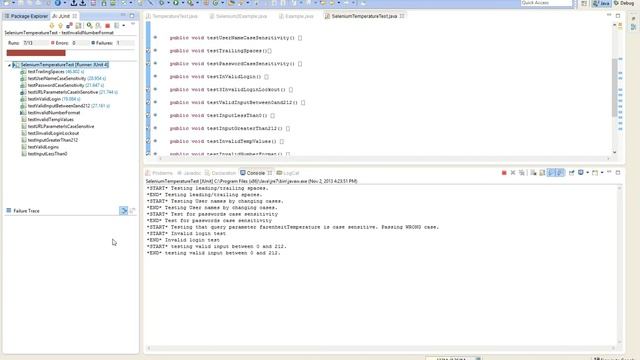The height and width of the screenshot is (360, 640).
Task: Switch to the Declaration tab
Action: click(220, 173)
